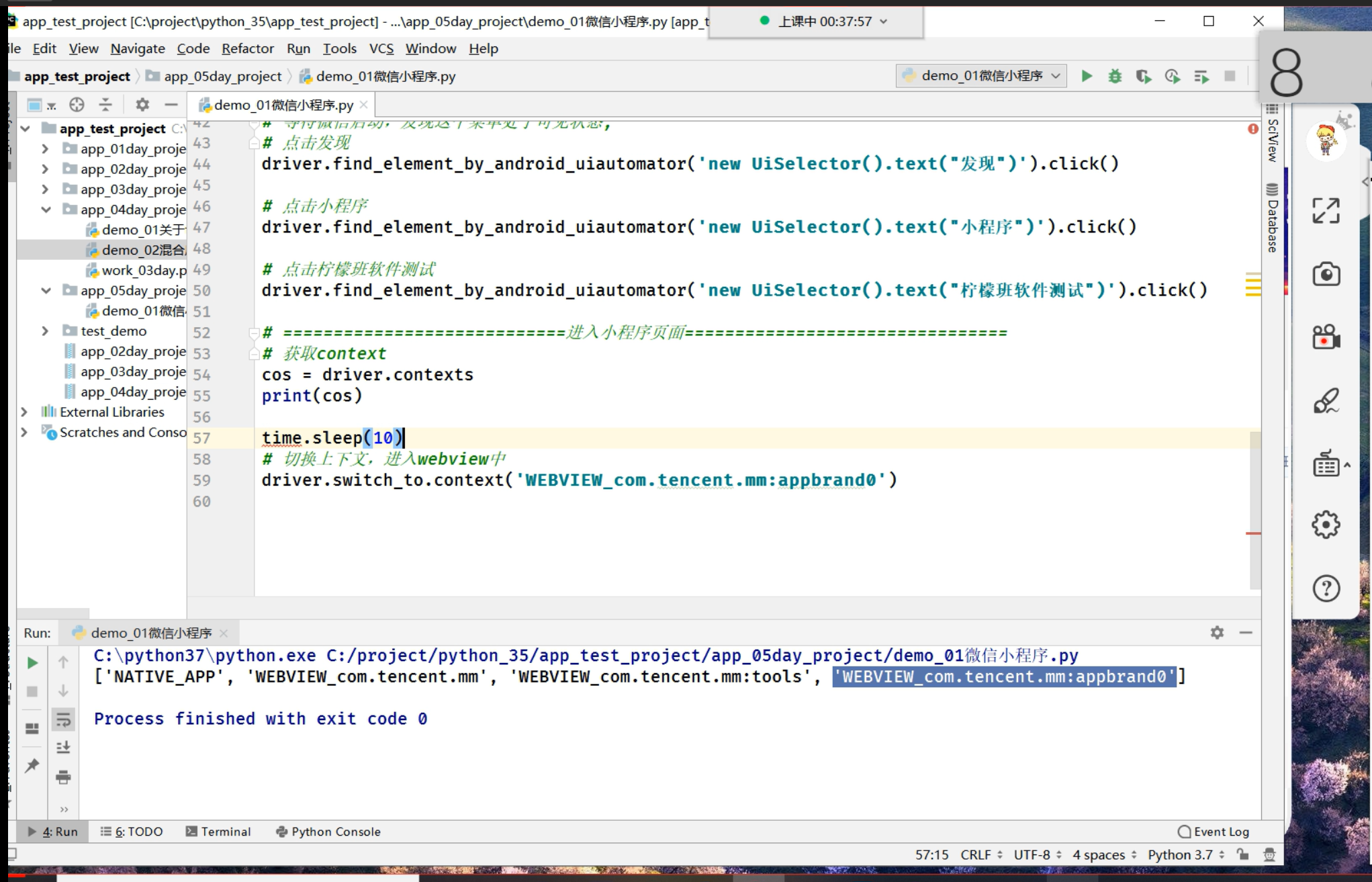Click Run with Coverage icon
Viewport: 1372px width, 882px height.
(x=1143, y=77)
